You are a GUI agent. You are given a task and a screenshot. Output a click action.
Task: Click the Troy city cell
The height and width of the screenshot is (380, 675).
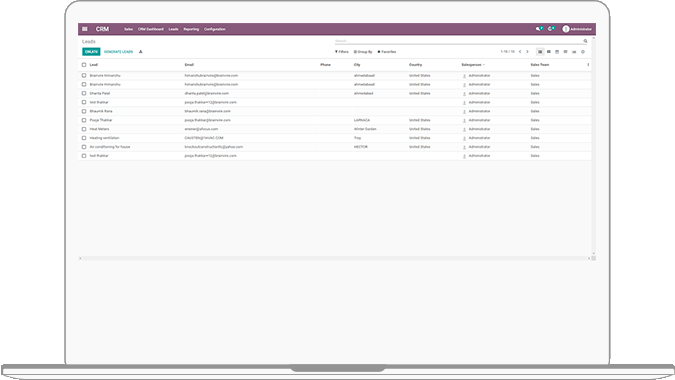click(357, 138)
